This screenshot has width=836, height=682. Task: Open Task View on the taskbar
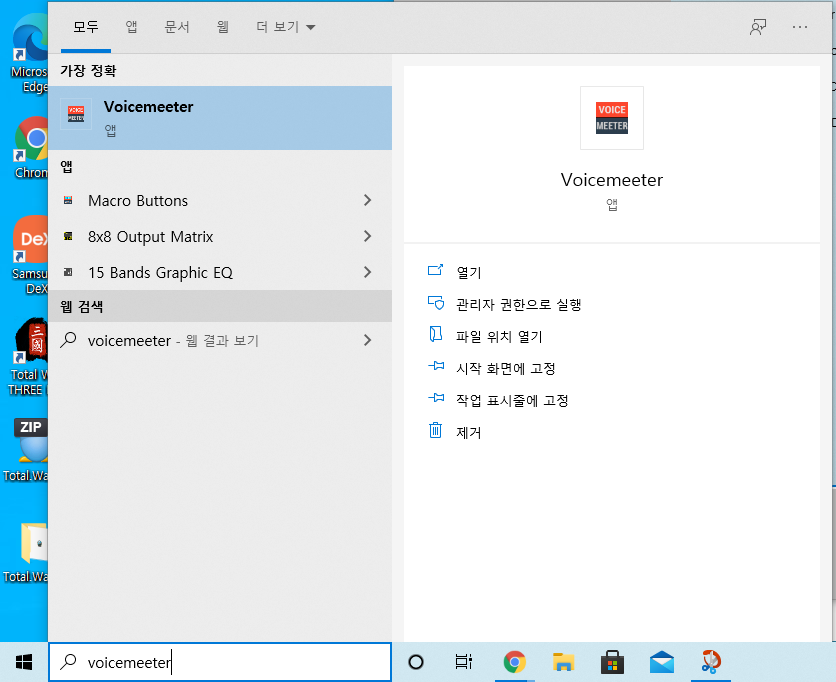coord(463,662)
